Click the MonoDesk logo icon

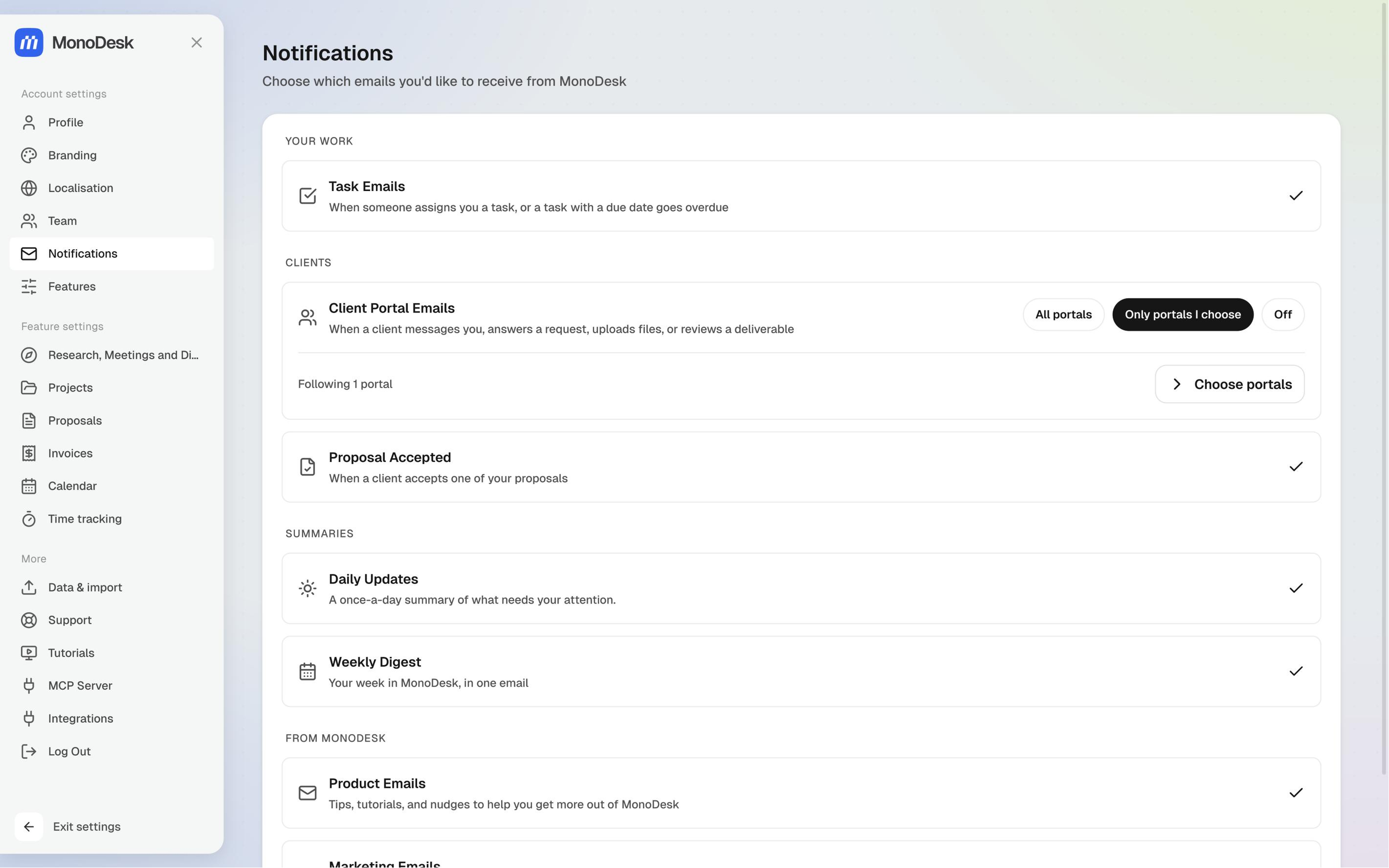[x=29, y=42]
